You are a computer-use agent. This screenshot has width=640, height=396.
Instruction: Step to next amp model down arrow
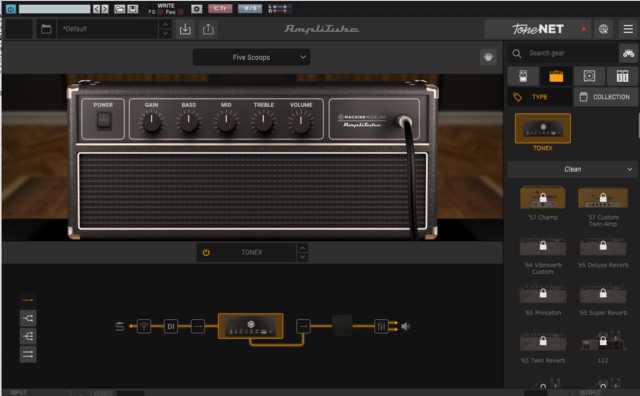pyautogui.click(x=302, y=257)
